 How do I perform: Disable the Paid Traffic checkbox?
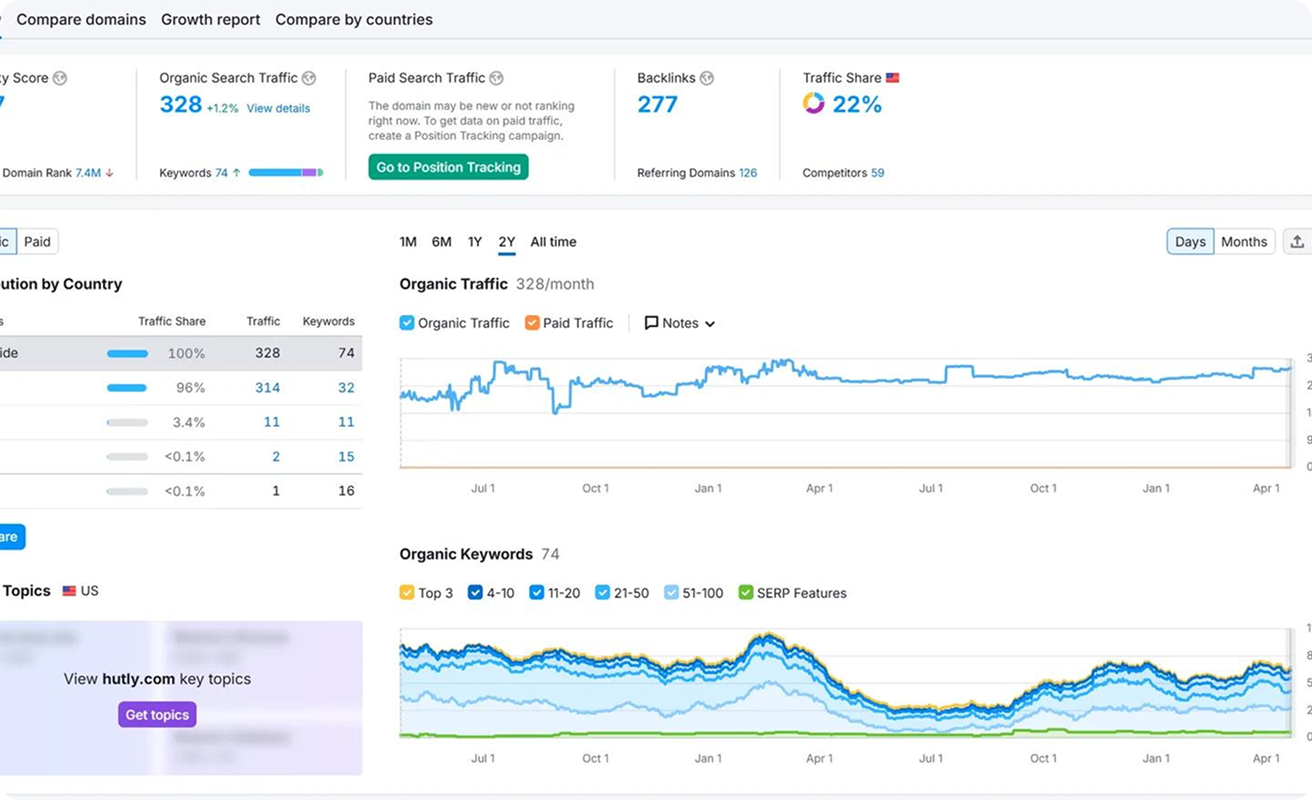(x=530, y=322)
